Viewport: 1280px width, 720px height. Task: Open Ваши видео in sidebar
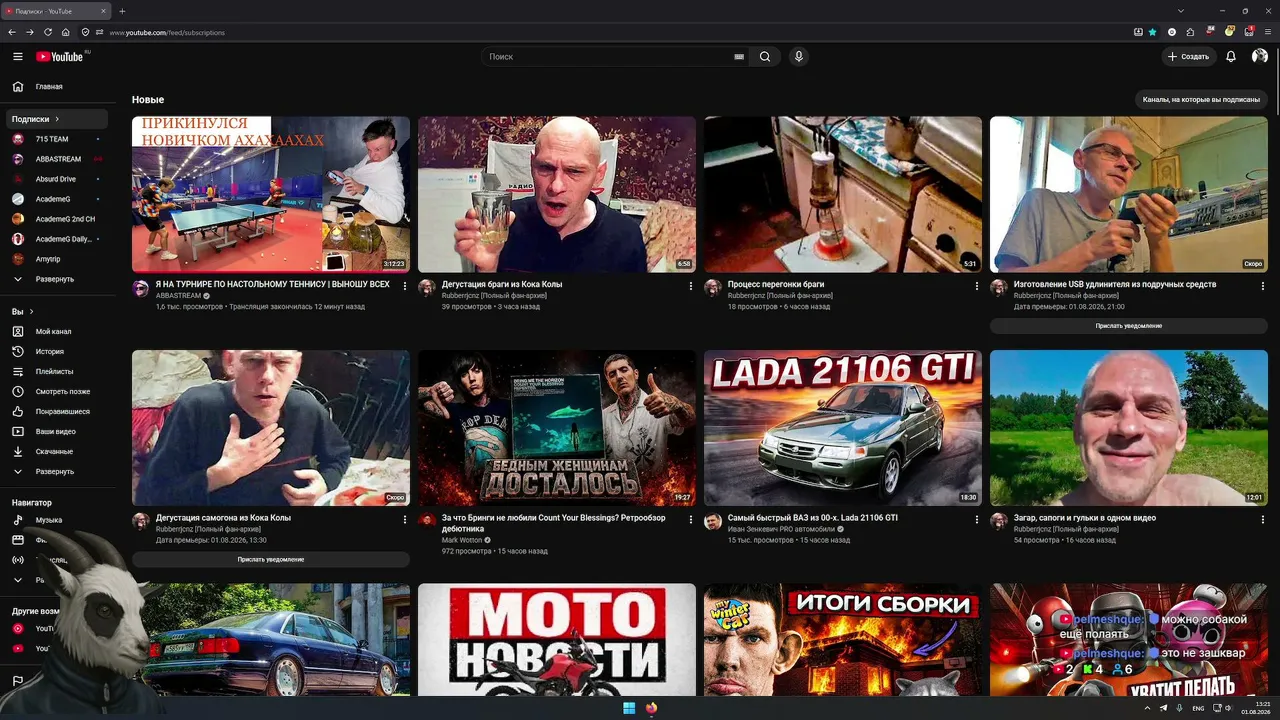pyautogui.click(x=59, y=432)
